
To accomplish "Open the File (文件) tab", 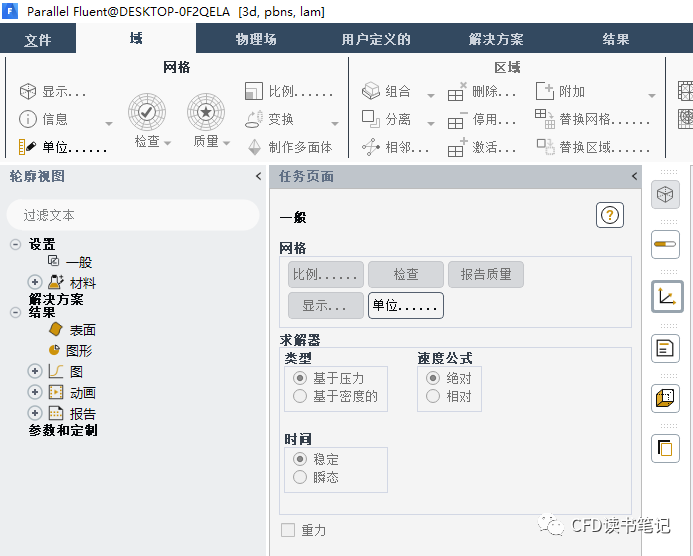I will (x=38, y=39).
